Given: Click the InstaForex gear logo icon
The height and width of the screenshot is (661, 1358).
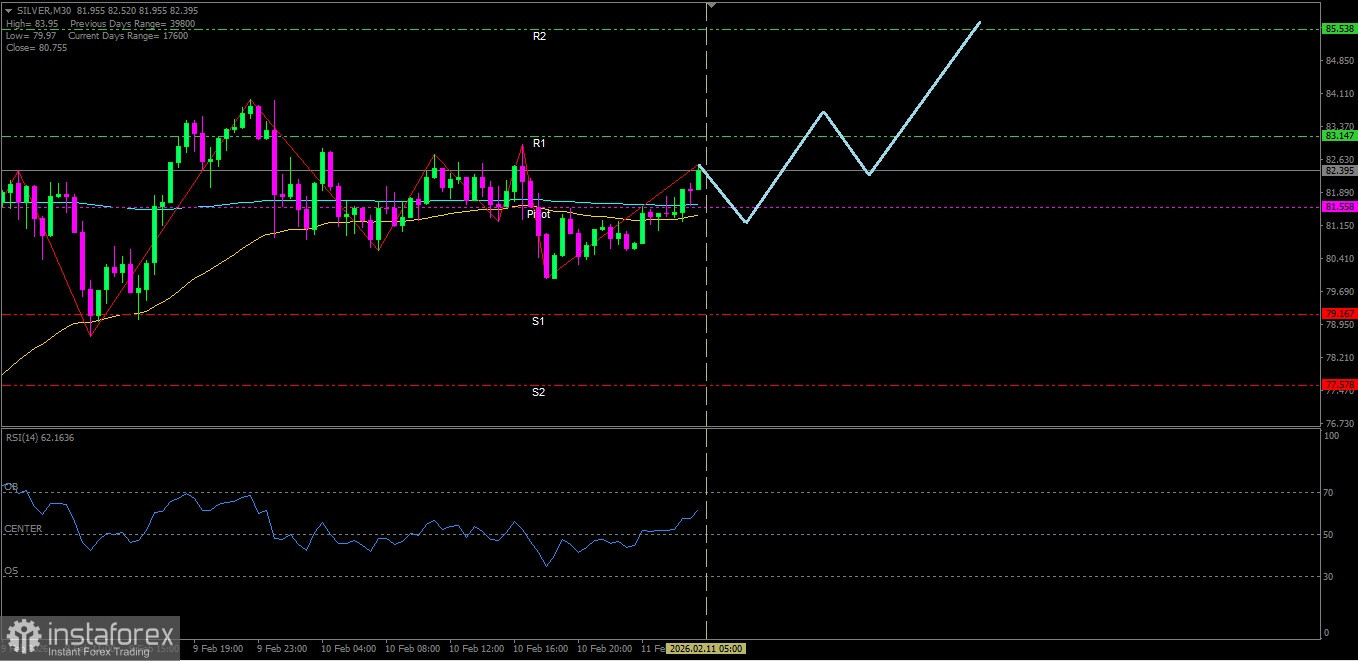Looking at the screenshot, I should 24,636.
